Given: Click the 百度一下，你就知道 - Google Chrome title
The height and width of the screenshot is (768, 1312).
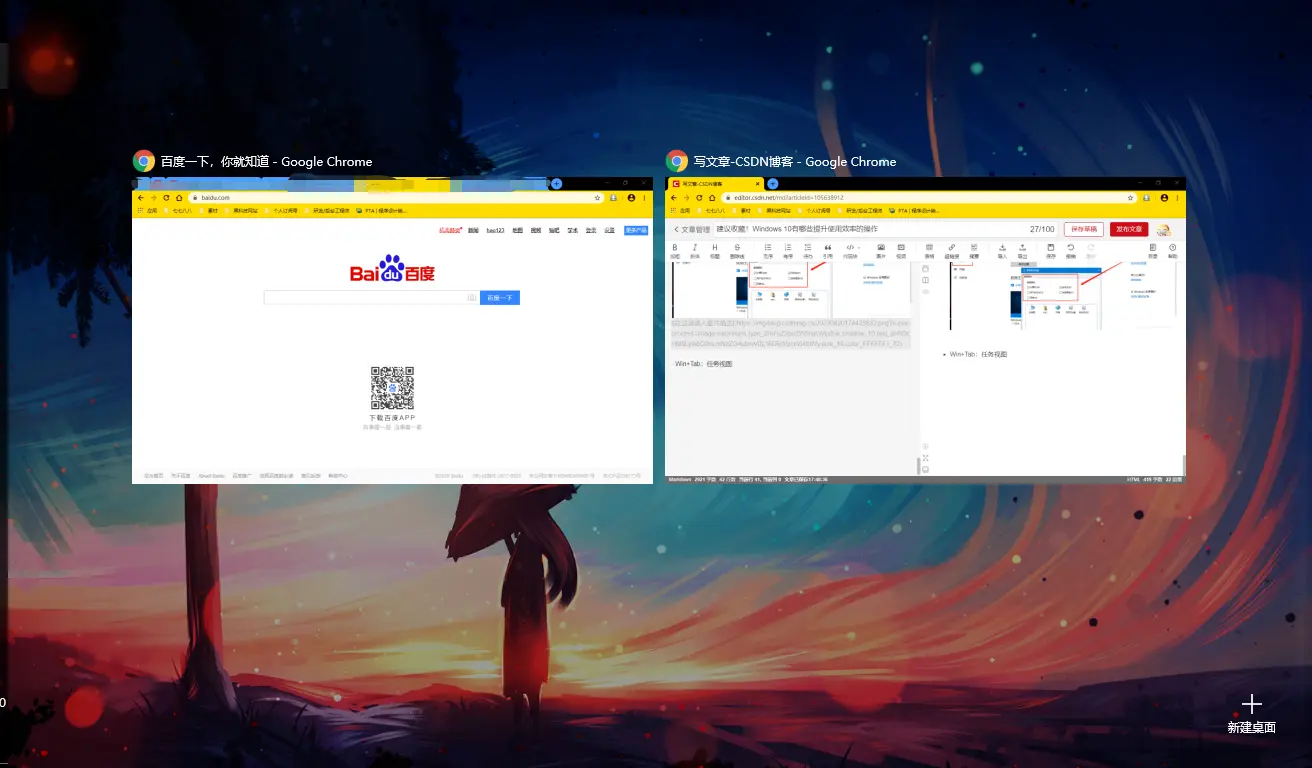Looking at the screenshot, I should pyautogui.click(x=266, y=161).
